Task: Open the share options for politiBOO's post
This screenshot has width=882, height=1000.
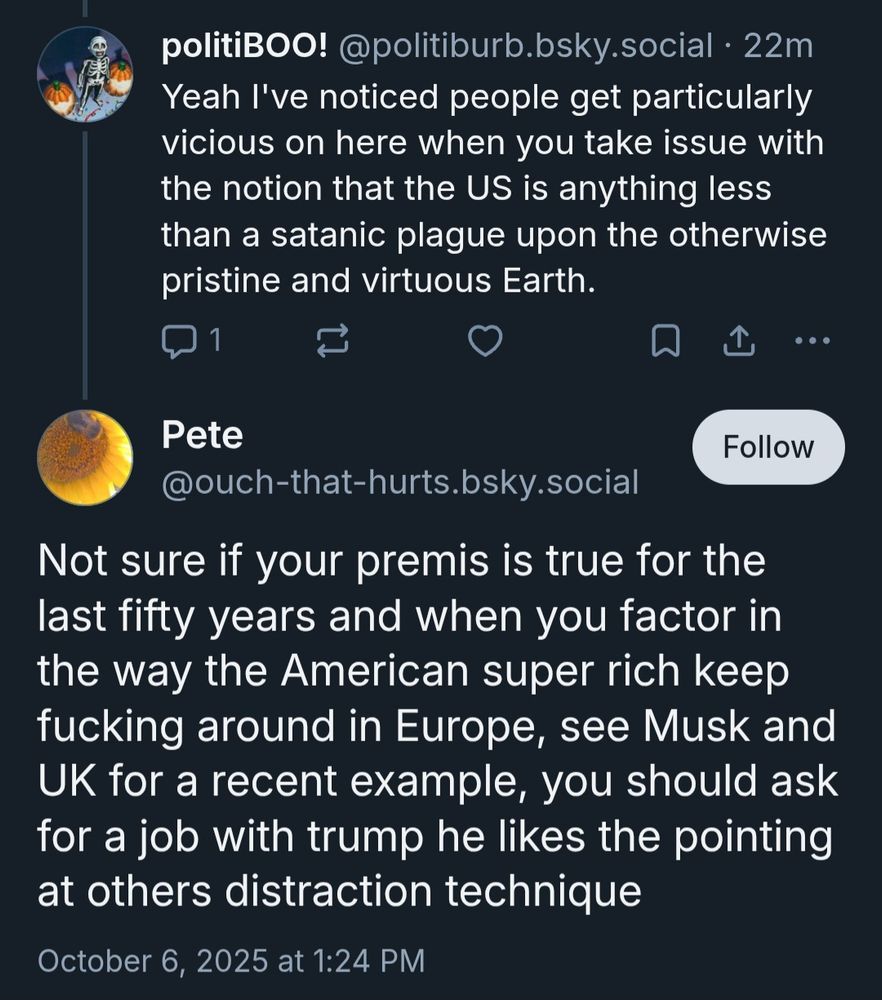Action: click(737, 343)
